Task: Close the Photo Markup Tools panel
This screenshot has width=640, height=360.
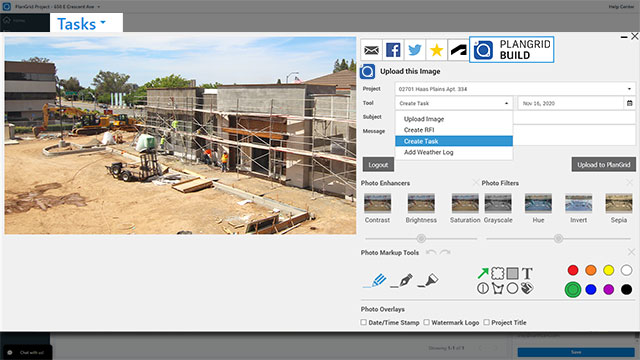Action: point(631,252)
